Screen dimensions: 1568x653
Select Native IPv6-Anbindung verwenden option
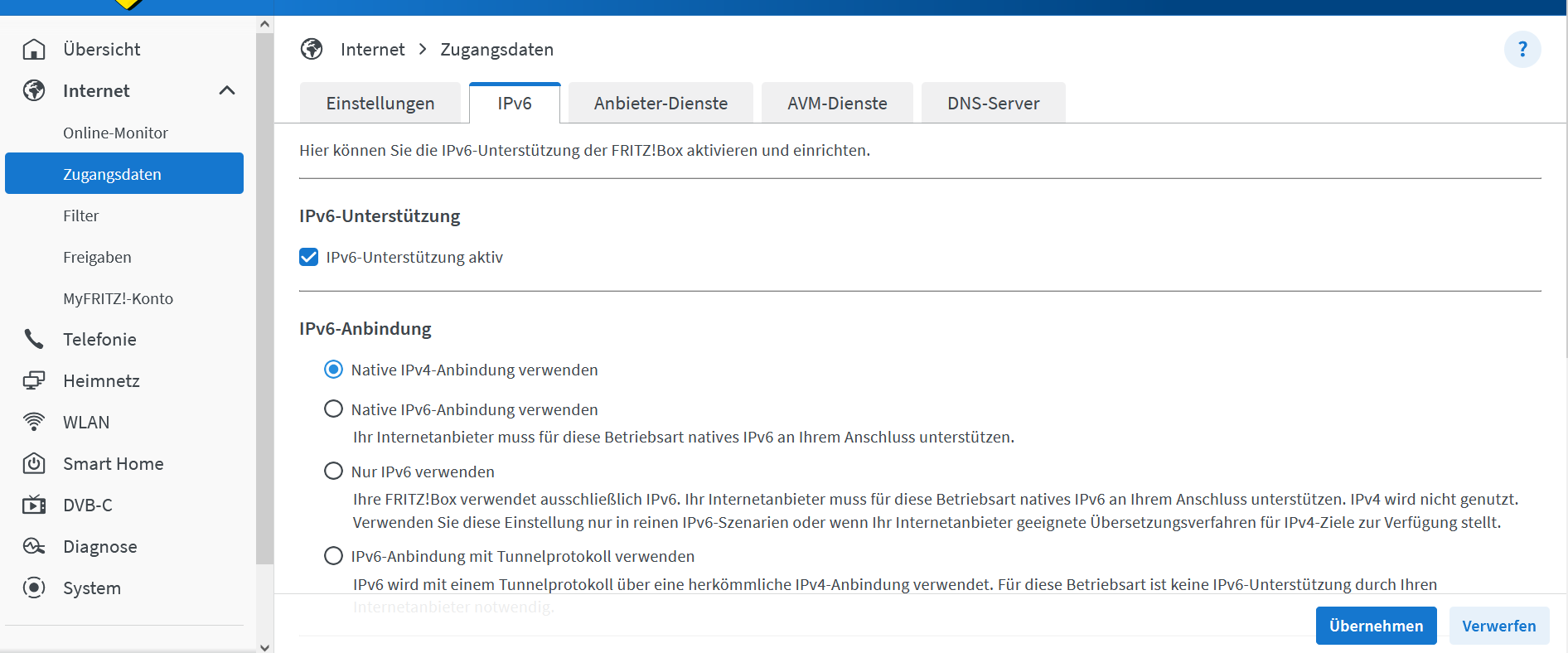[333, 409]
